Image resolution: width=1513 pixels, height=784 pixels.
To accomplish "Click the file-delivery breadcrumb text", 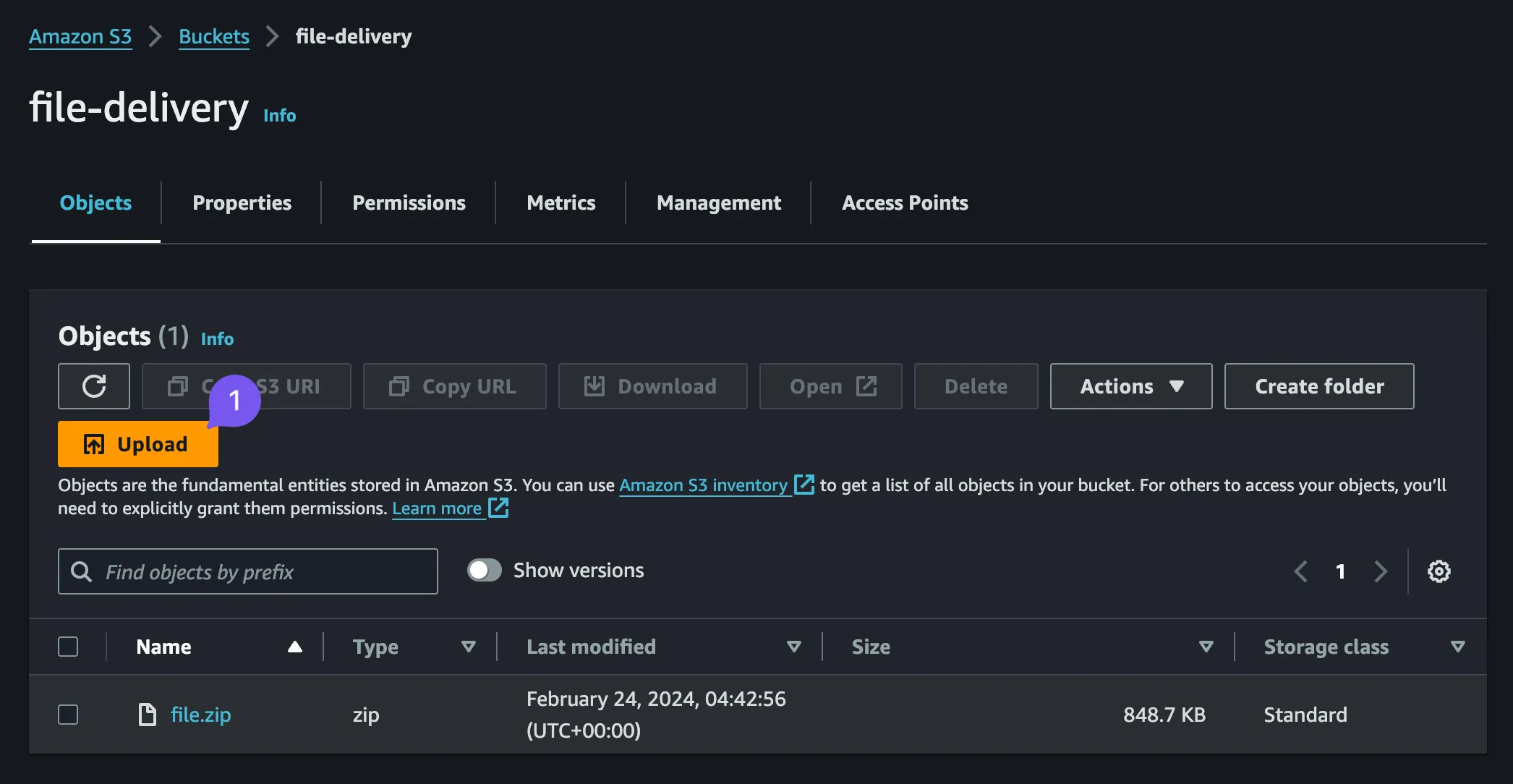I will [354, 36].
